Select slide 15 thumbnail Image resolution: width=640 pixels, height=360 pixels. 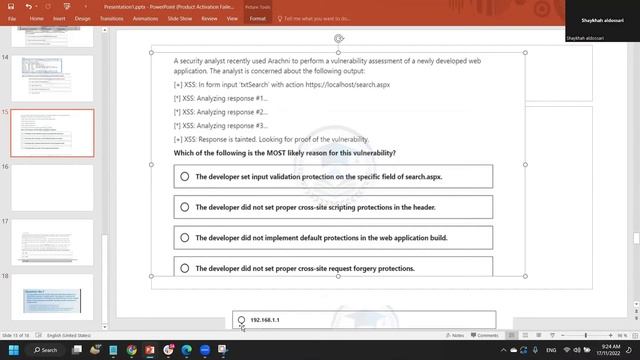52,133
